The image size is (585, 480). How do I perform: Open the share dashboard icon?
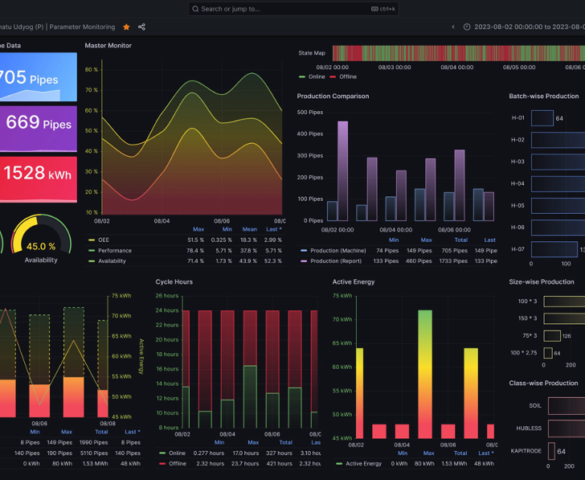coord(141,27)
